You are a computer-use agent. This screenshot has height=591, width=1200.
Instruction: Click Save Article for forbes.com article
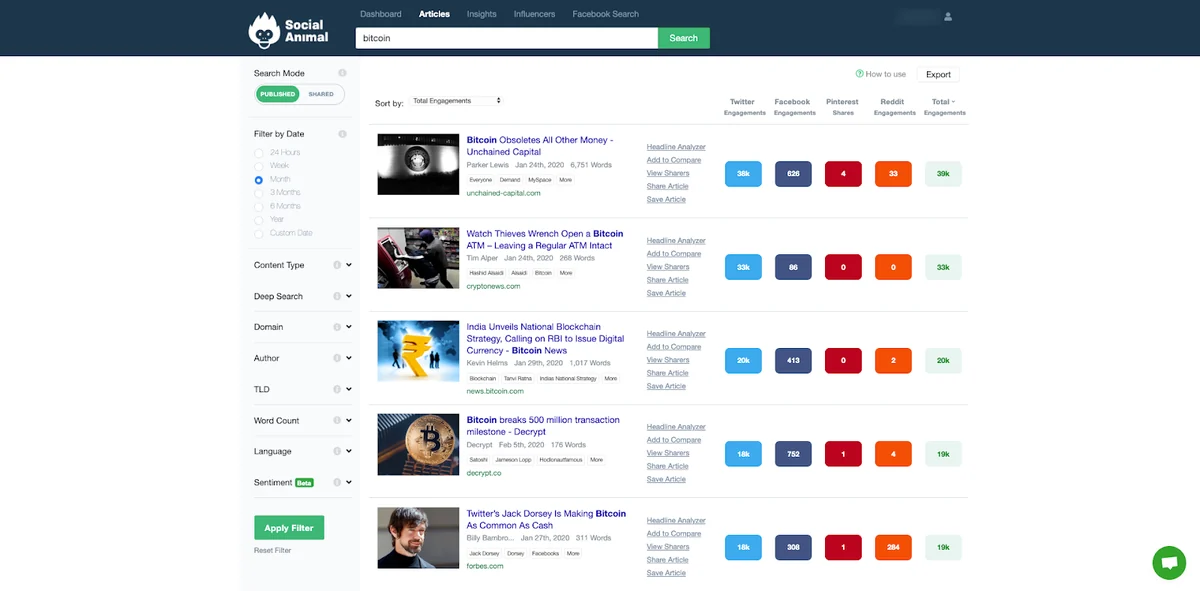point(666,573)
